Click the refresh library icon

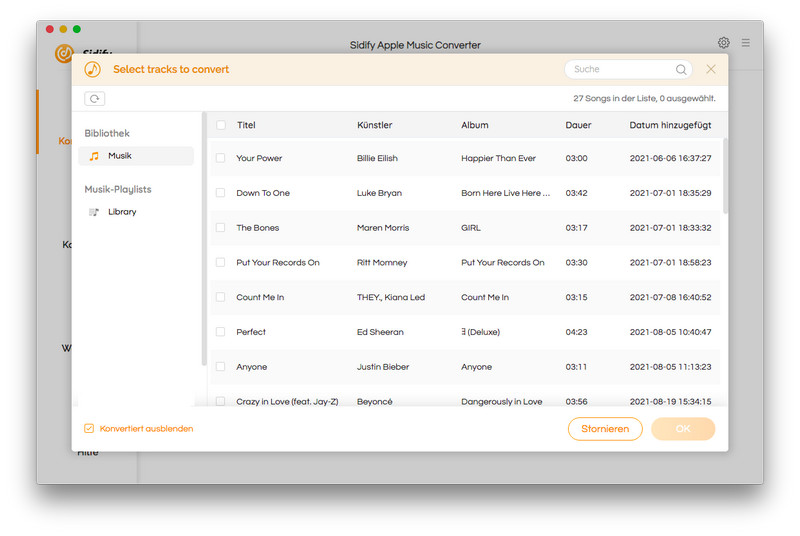point(95,99)
